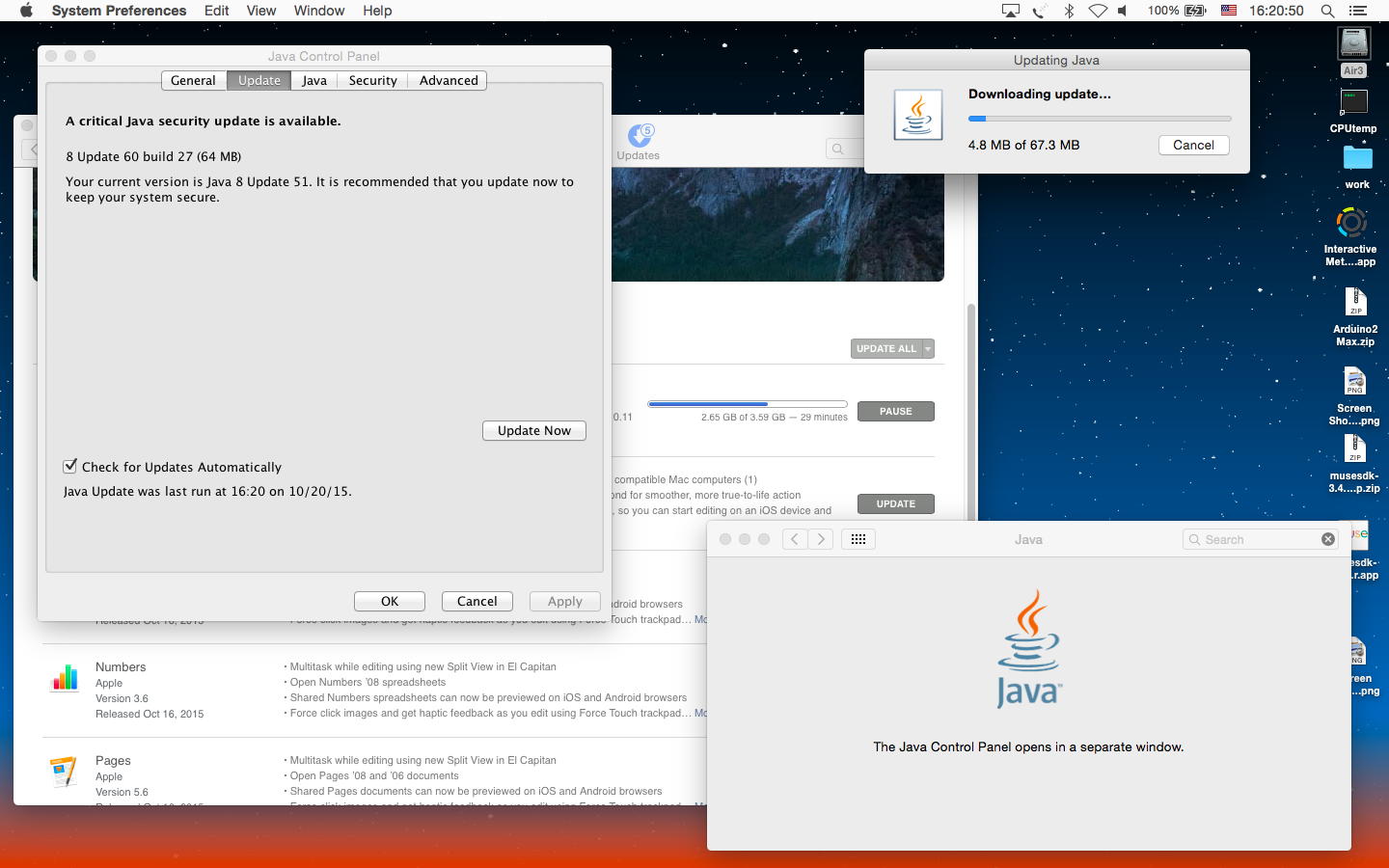Click the App Store search field

click(846, 149)
